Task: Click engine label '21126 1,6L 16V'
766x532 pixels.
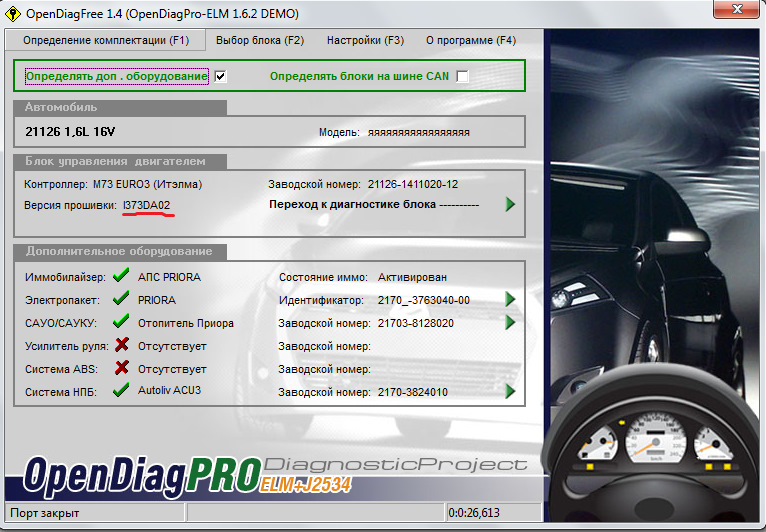Action: [x=70, y=131]
